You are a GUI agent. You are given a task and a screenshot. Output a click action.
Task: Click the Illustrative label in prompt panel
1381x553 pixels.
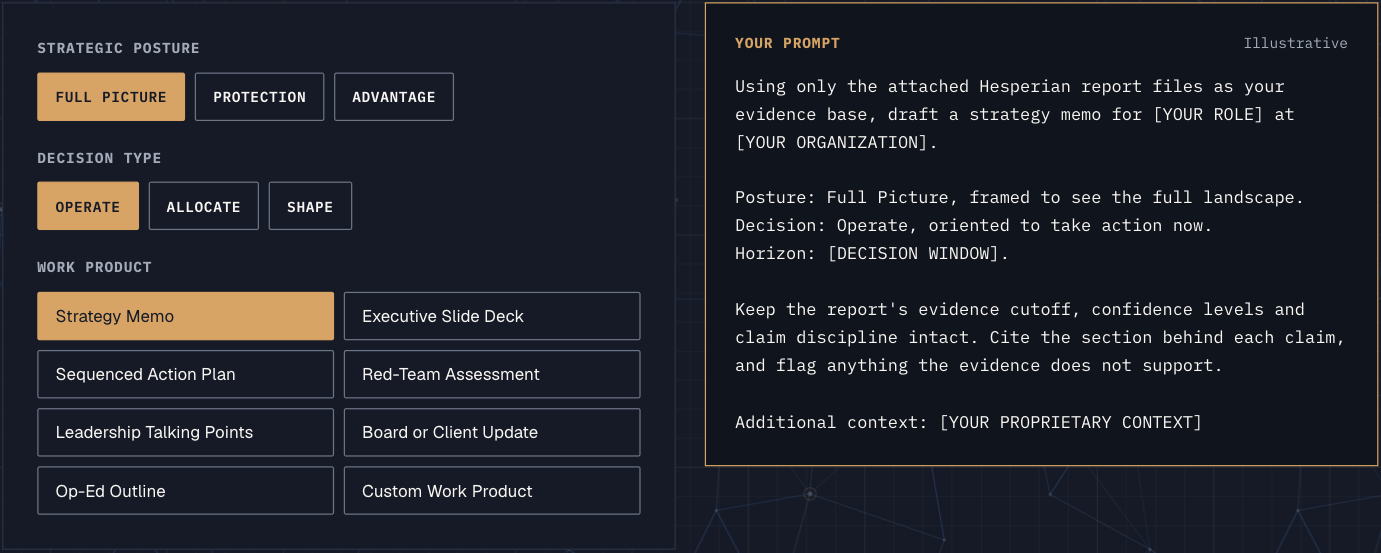point(1295,43)
